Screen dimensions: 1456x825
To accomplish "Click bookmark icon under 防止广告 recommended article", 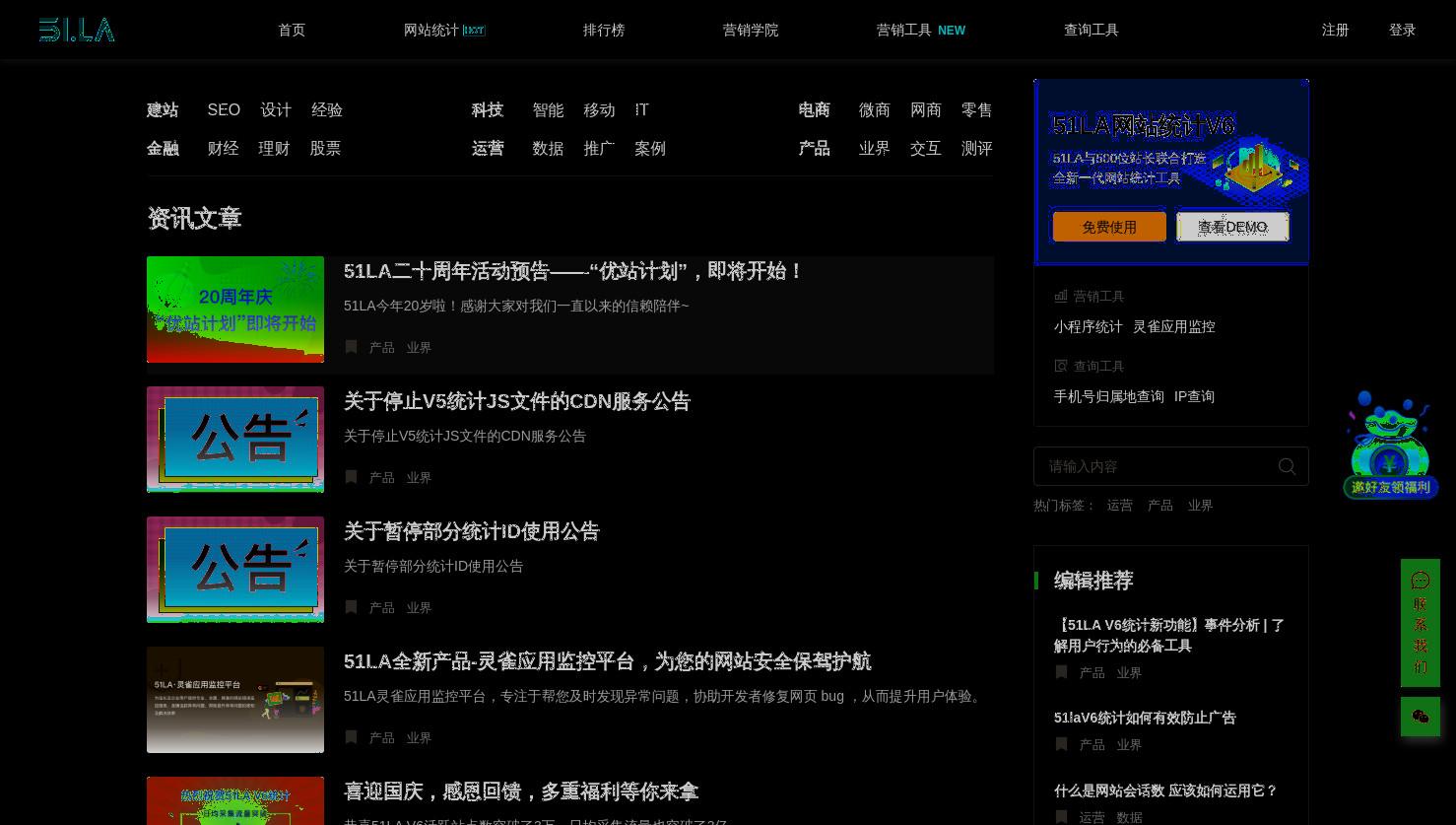I will (1061, 744).
